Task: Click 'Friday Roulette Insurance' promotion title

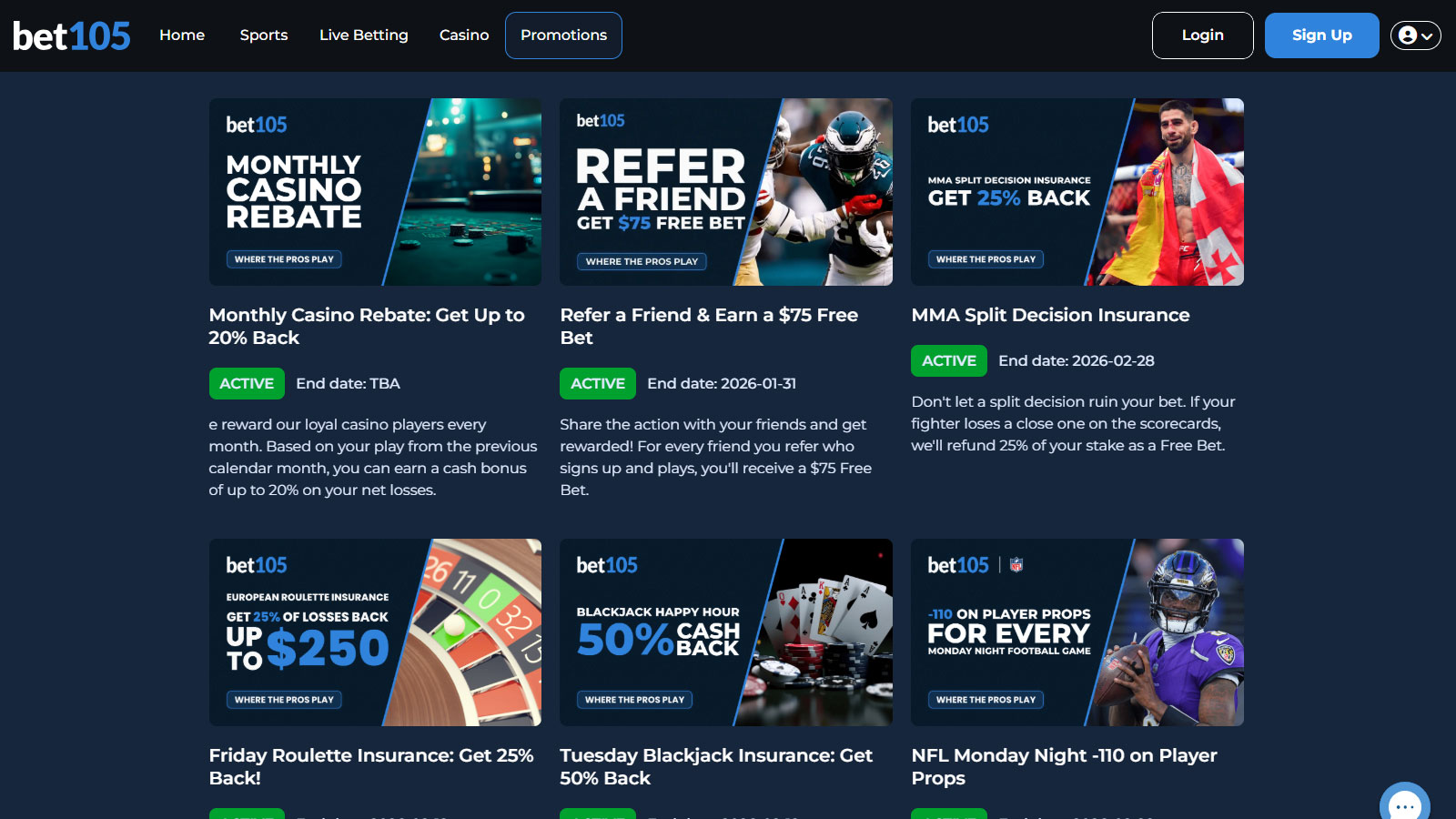Action: pos(371,766)
